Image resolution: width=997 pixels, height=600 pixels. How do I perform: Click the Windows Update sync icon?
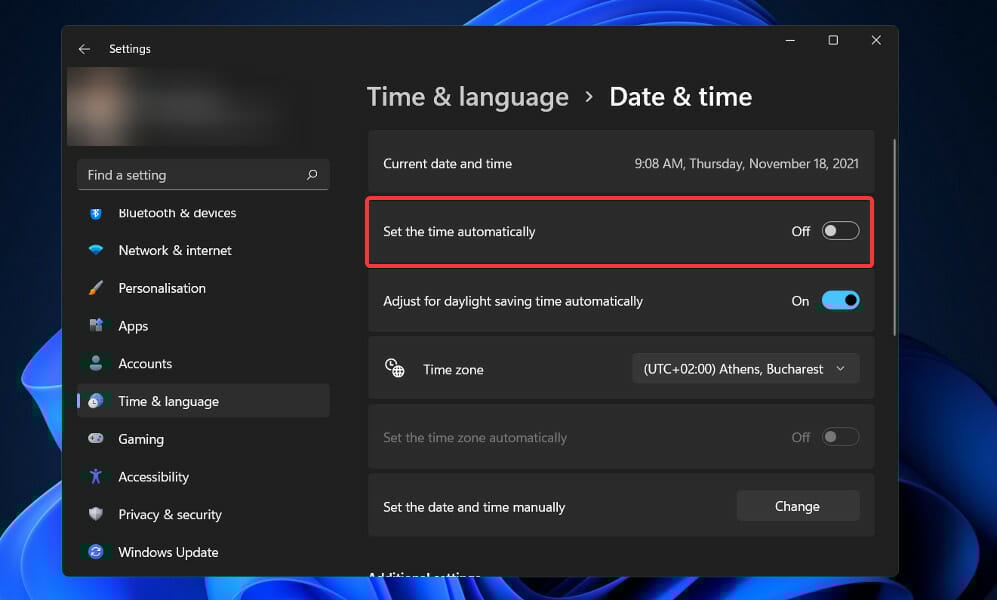[96, 552]
